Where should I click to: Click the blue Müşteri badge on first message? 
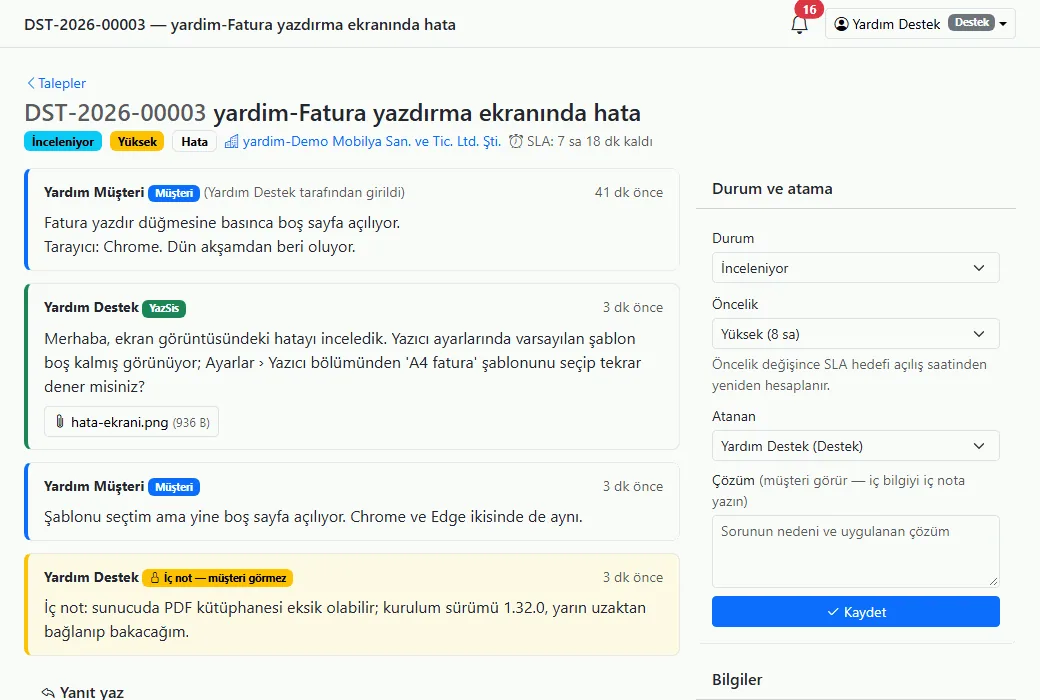pos(174,193)
